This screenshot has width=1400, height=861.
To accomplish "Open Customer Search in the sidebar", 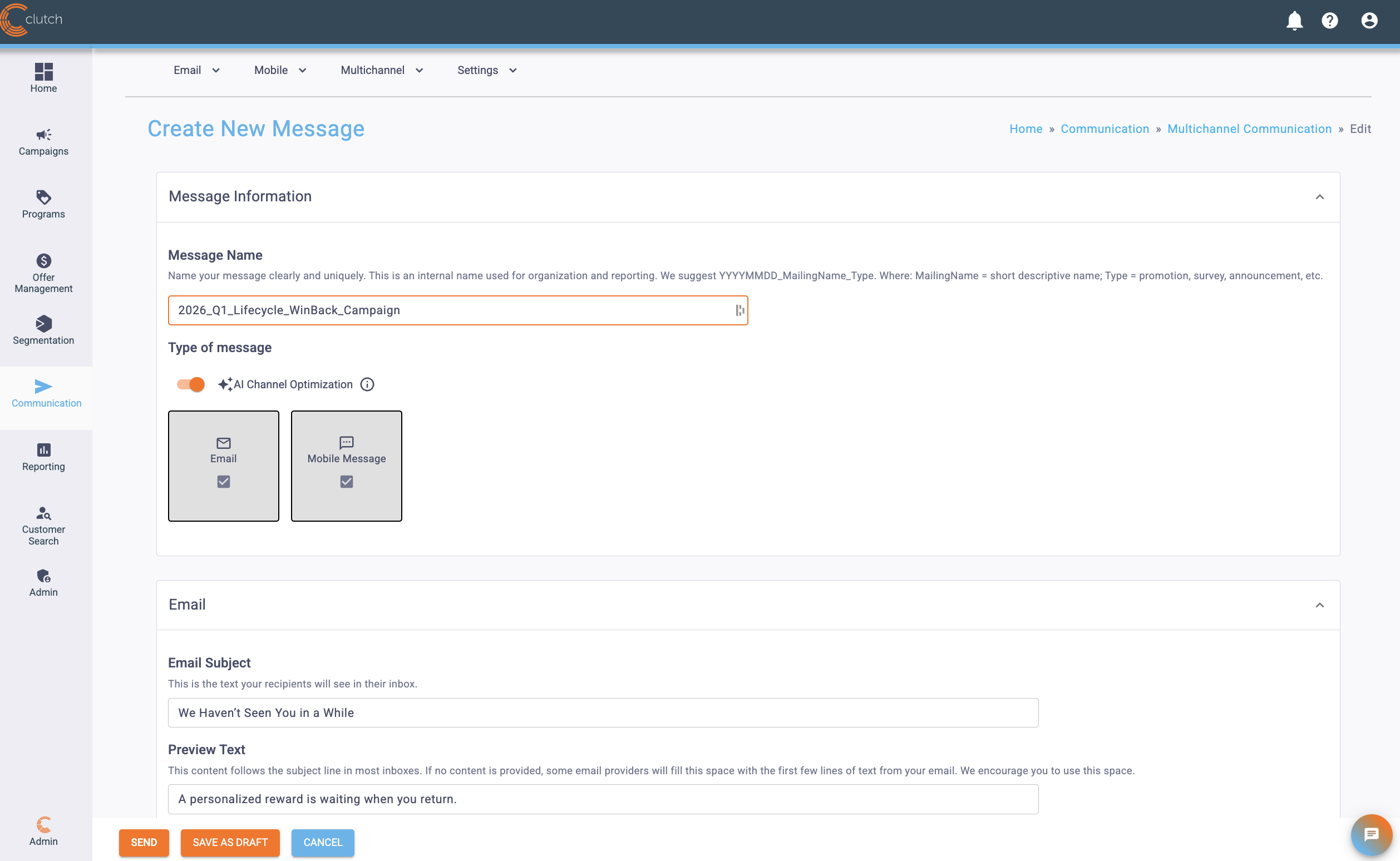I will point(43,525).
